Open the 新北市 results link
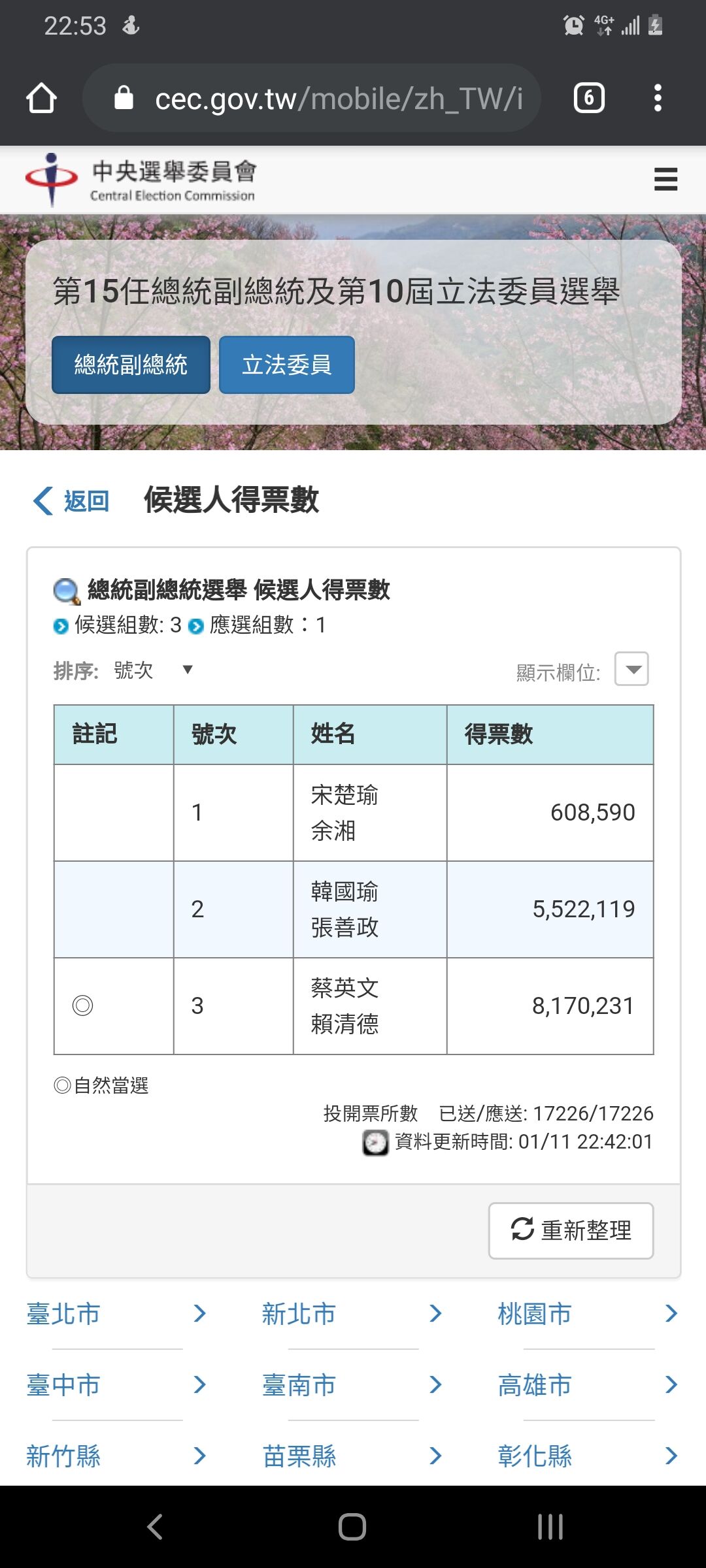This screenshot has height=1568, width=706. pos(299,1314)
